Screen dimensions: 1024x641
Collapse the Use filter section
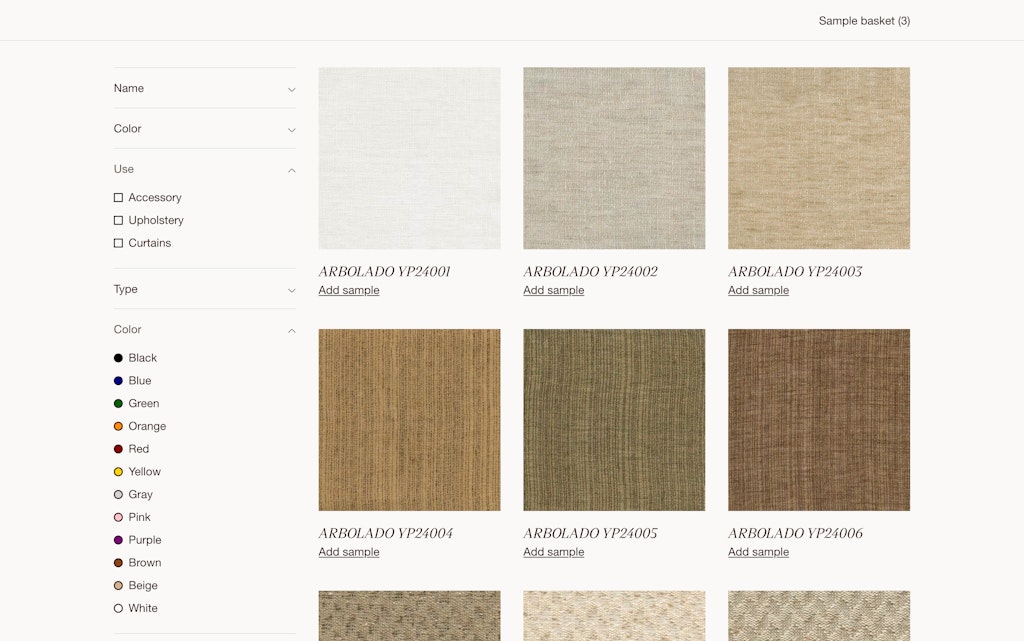pyautogui.click(x=291, y=170)
